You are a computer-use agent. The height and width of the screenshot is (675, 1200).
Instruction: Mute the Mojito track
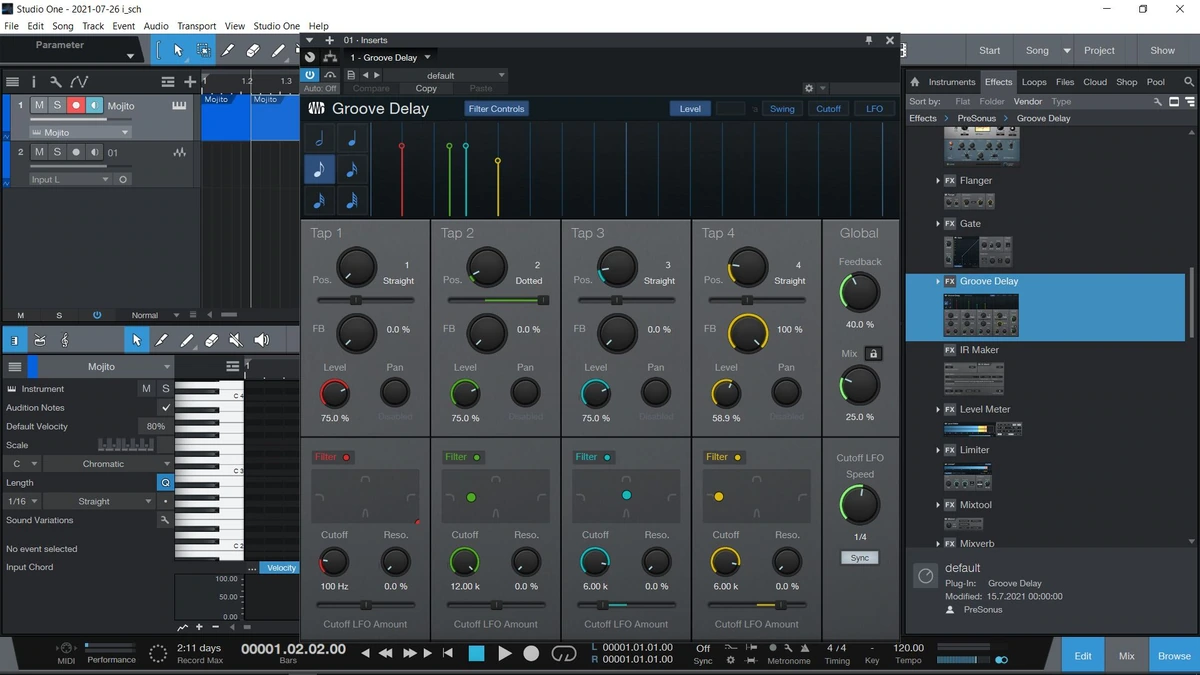[39, 105]
